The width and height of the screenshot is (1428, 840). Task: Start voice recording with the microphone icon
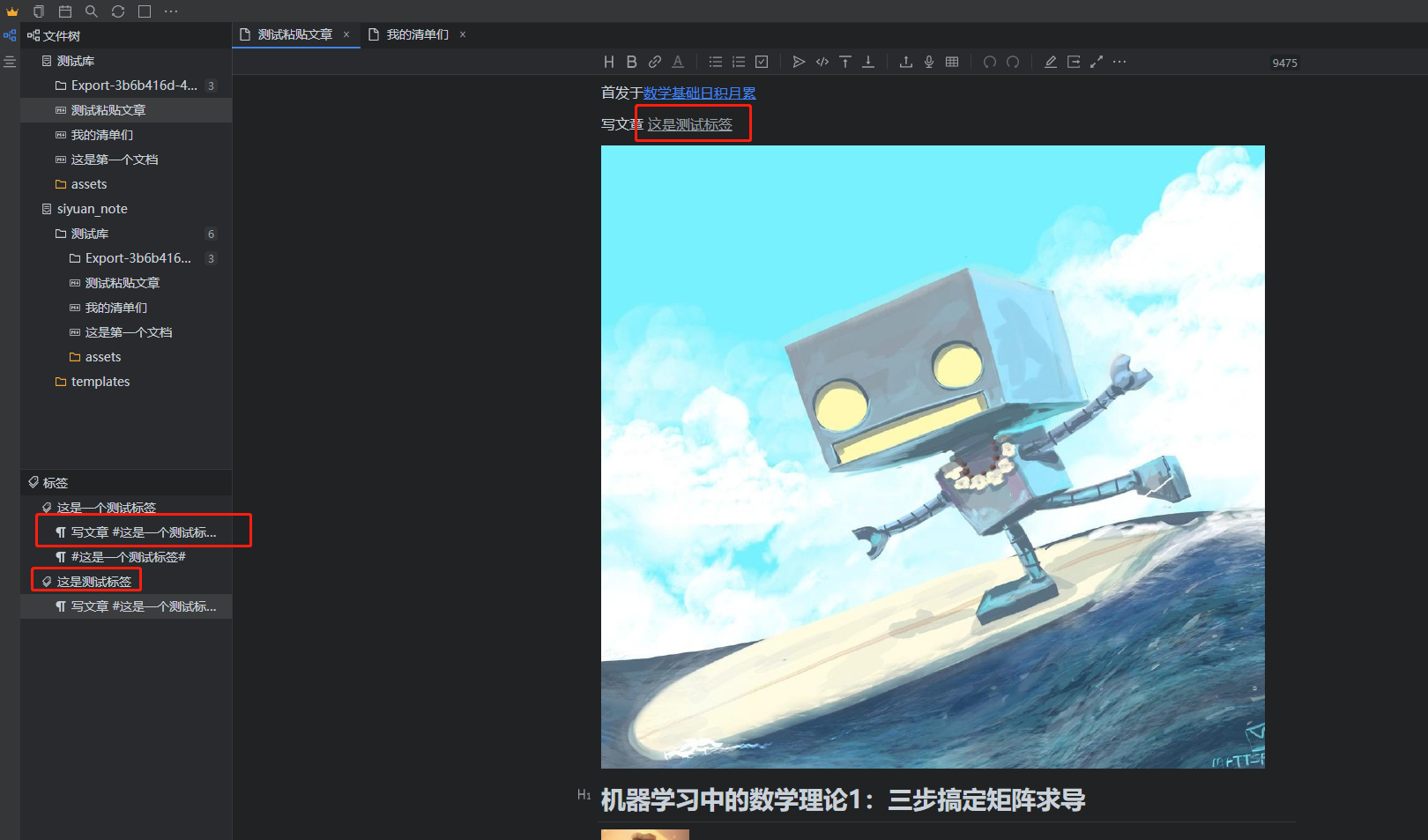(x=928, y=62)
